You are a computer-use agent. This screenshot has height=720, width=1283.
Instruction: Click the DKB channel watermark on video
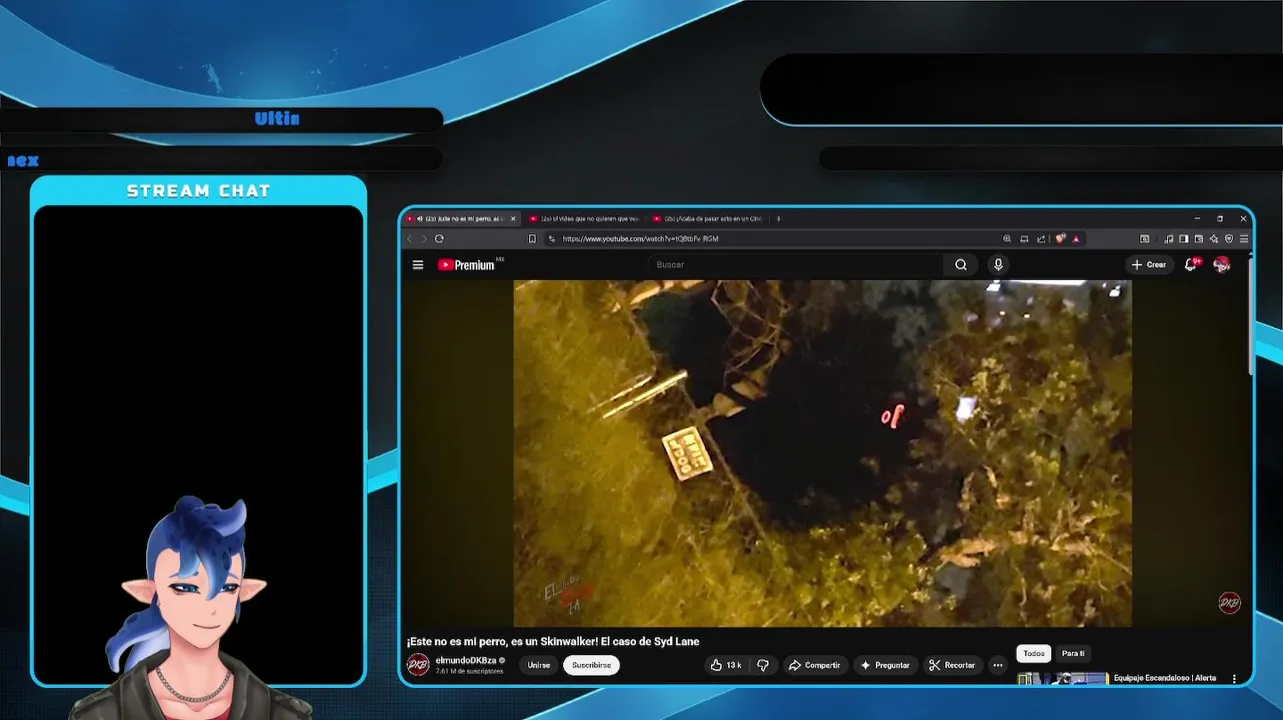(1229, 603)
